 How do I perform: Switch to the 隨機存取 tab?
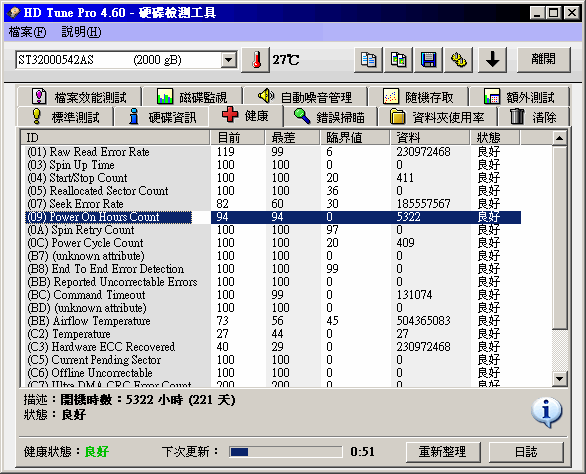coord(418,97)
